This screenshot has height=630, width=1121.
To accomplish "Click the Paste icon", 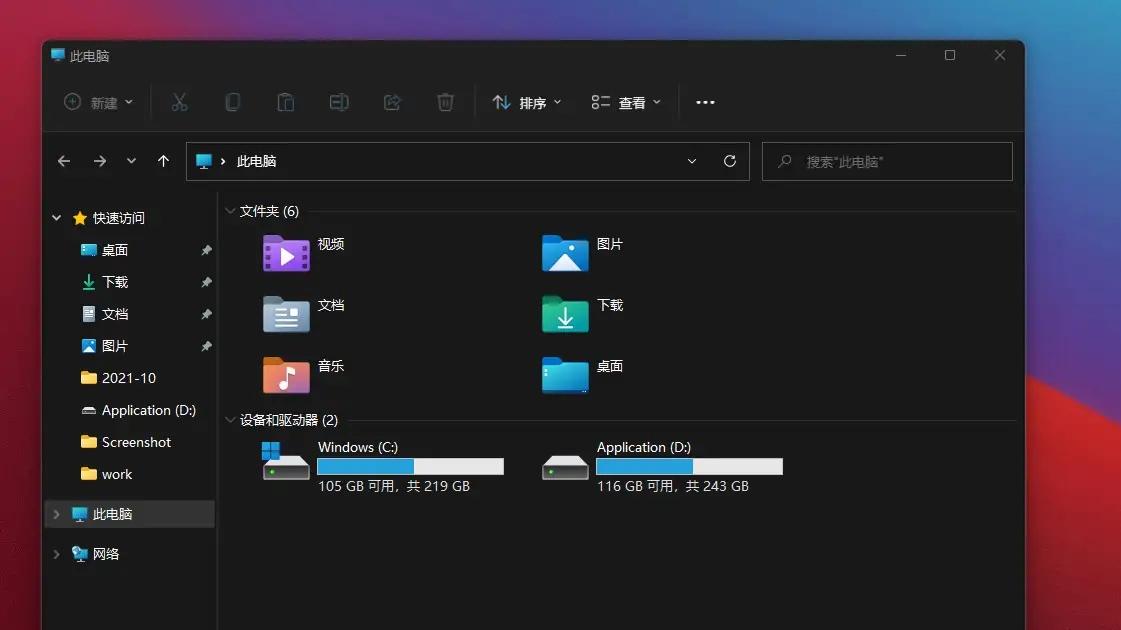I will (285, 102).
